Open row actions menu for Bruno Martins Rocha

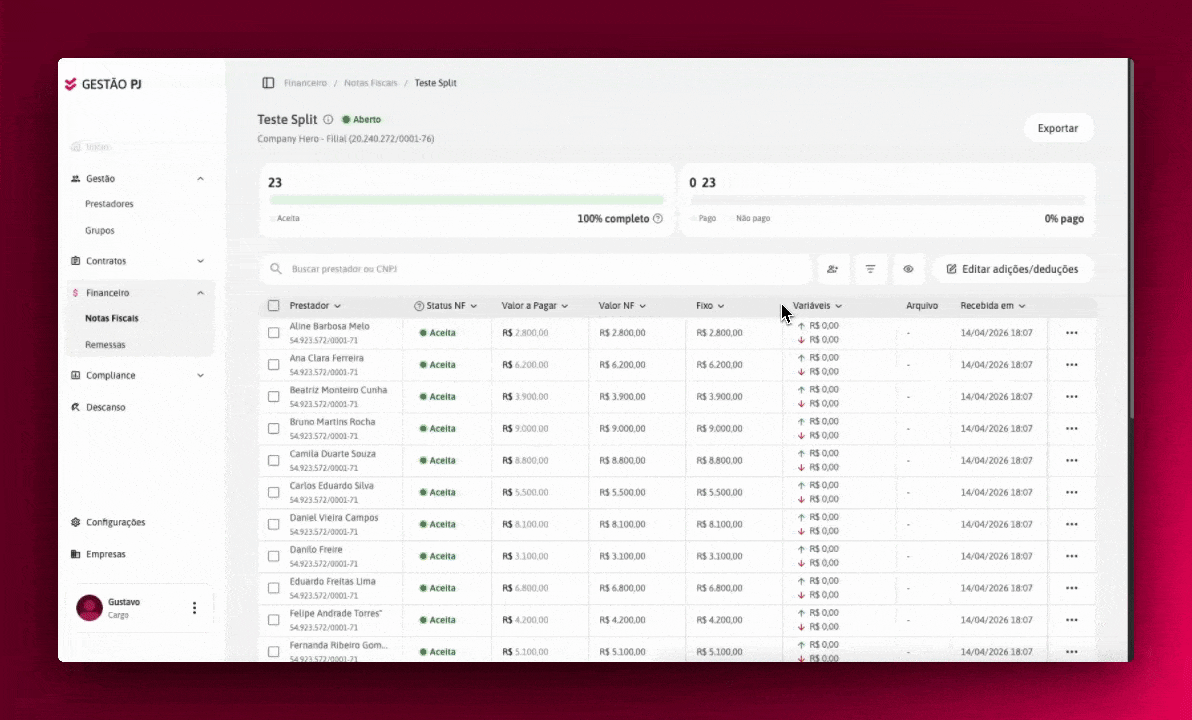1072,429
